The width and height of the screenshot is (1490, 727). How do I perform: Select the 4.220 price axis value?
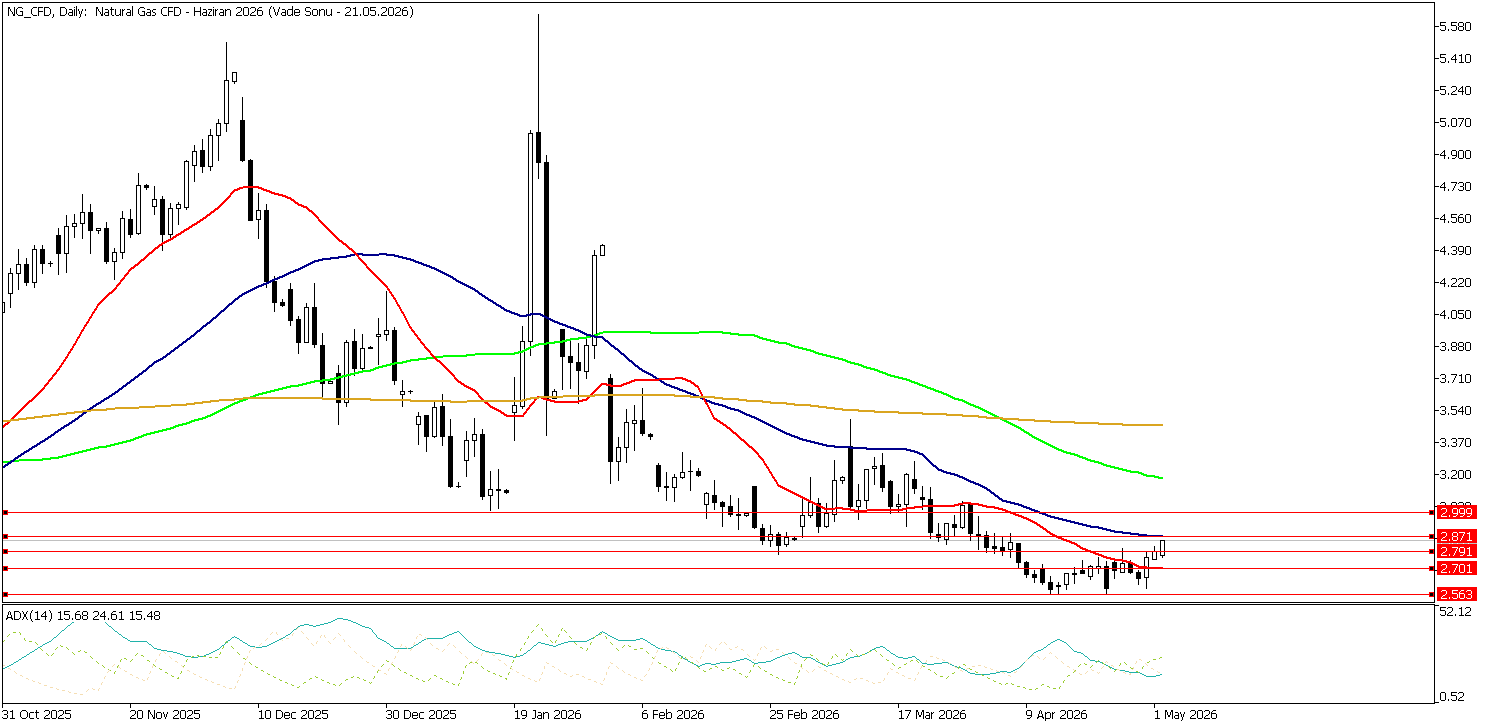coord(1456,282)
